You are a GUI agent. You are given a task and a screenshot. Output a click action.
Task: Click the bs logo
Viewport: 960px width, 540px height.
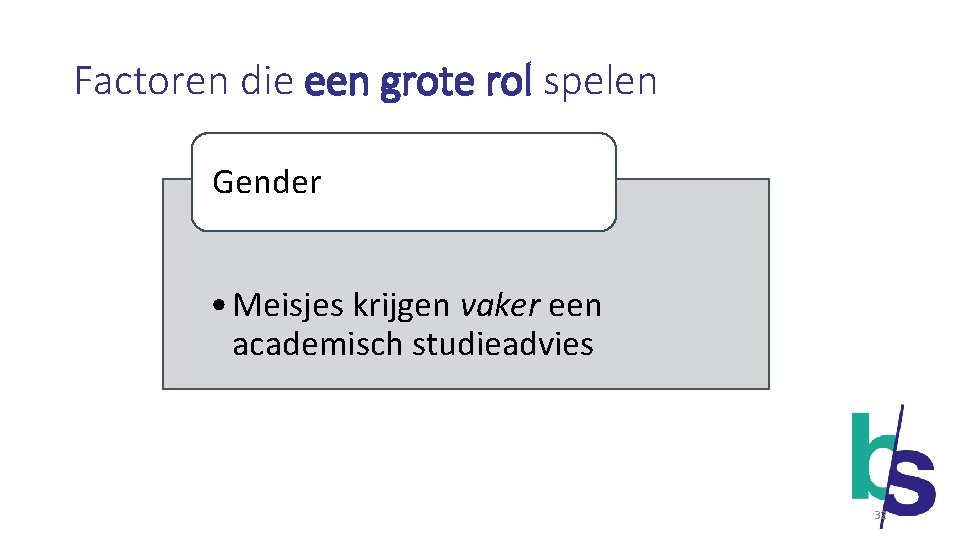click(892, 463)
